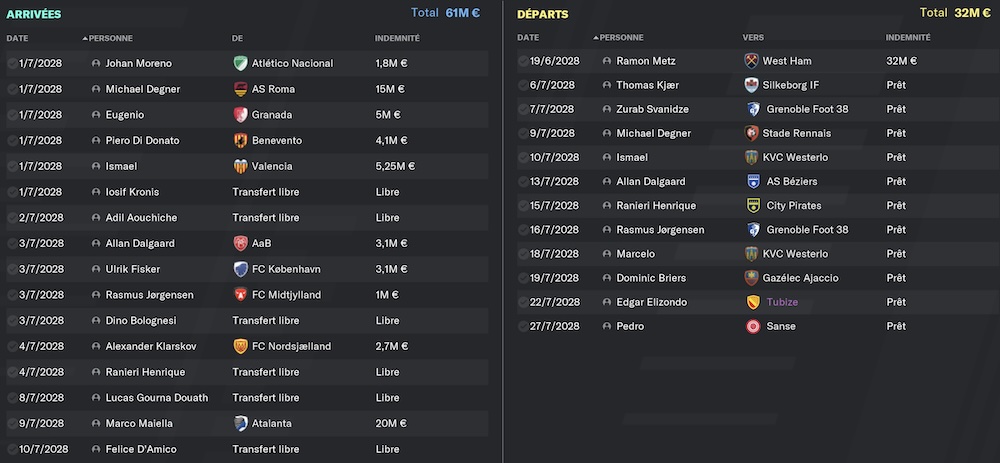Toggle the check circle on Marco Maiella row
This screenshot has height=463, width=1000.
point(12,423)
